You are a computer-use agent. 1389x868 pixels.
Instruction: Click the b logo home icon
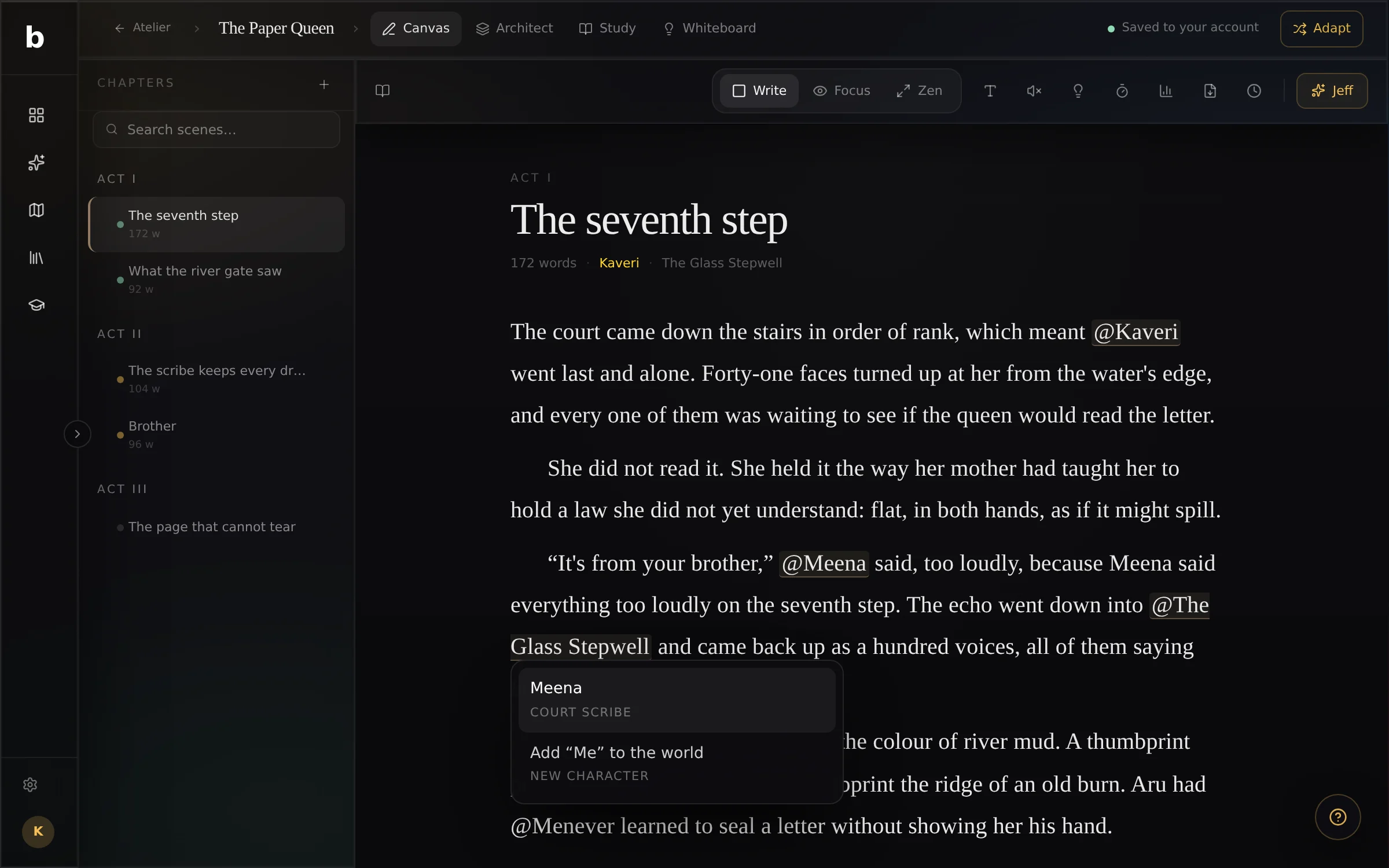[x=35, y=37]
